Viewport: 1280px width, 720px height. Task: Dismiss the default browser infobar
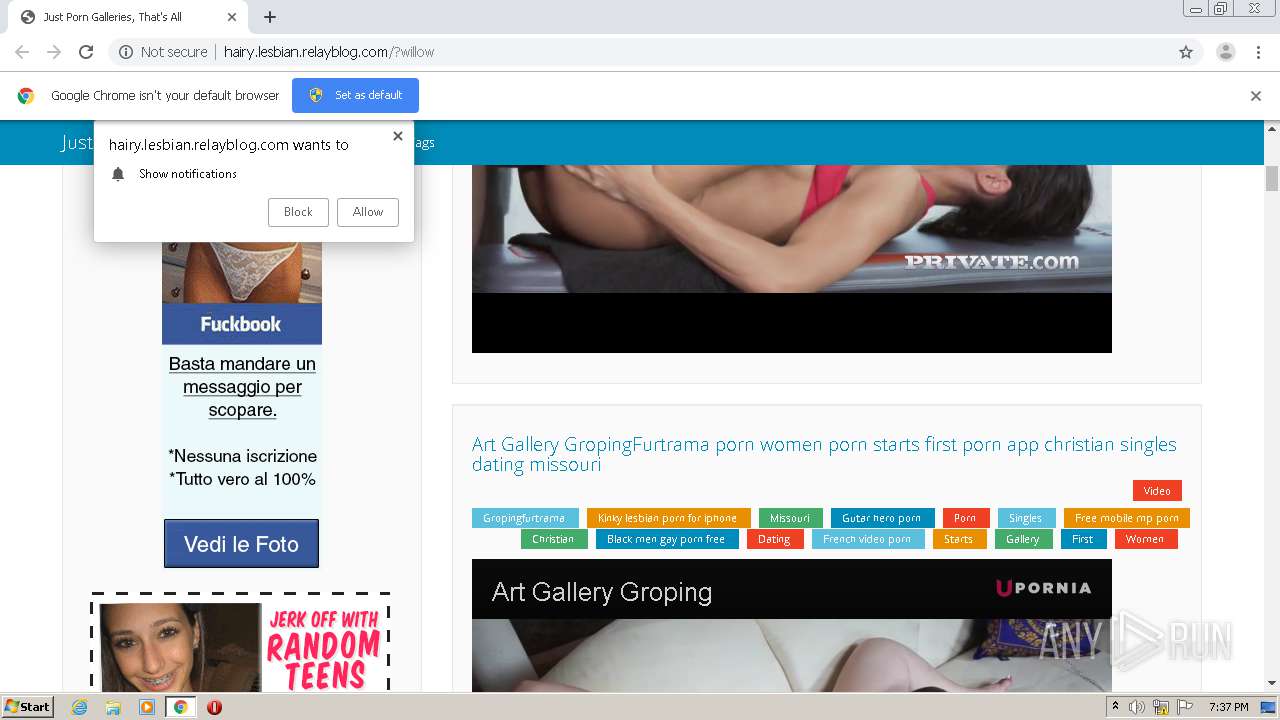(1256, 96)
